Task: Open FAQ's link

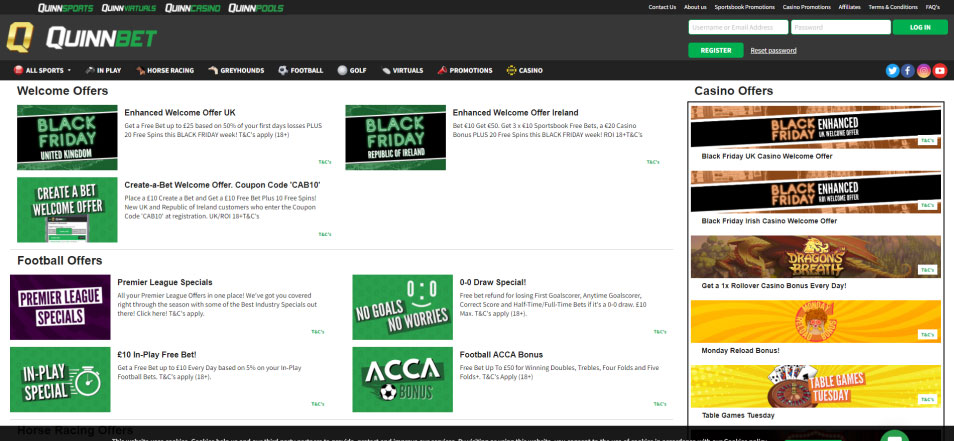Action: point(933,7)
